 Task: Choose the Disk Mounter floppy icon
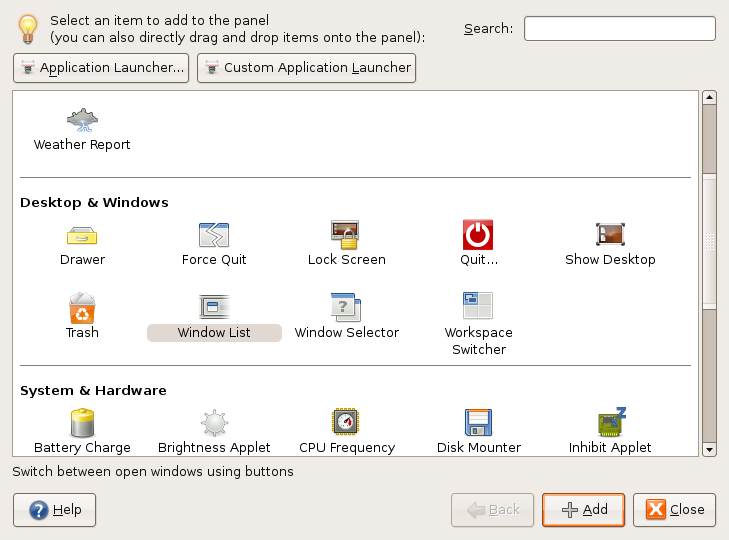478,422
